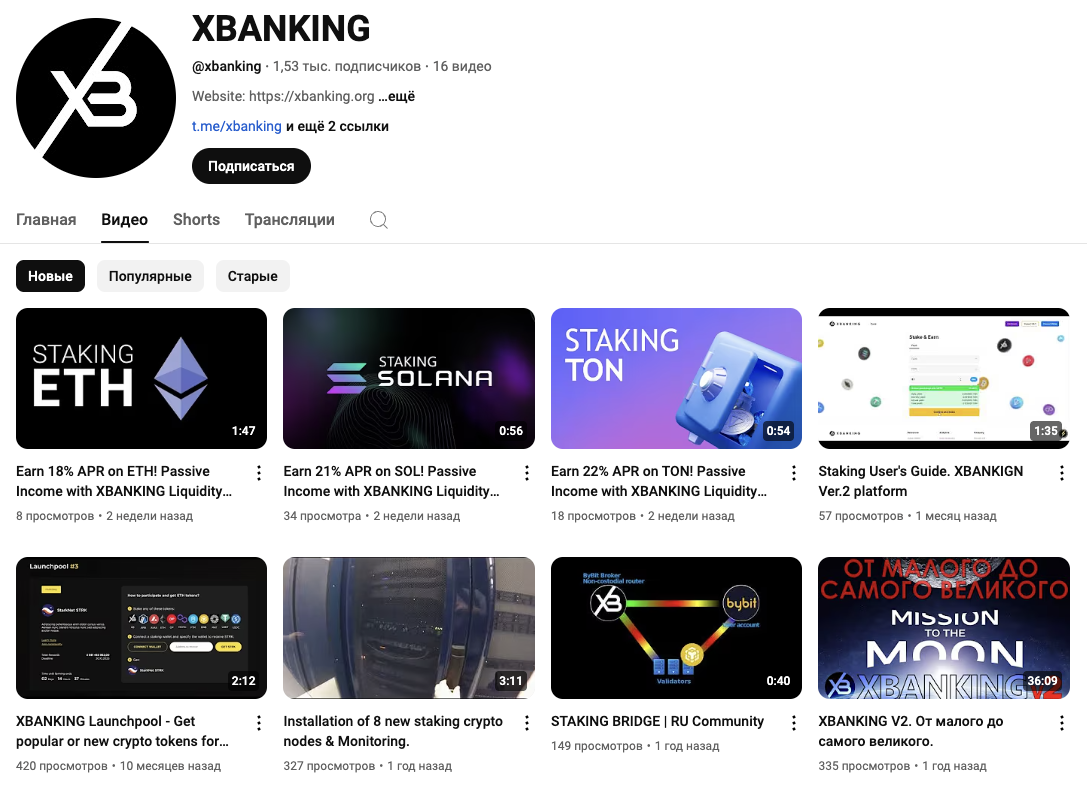Open the STAKING SOLANA video thumbnail
The image size is (1087, 787).
click(409, 379)
